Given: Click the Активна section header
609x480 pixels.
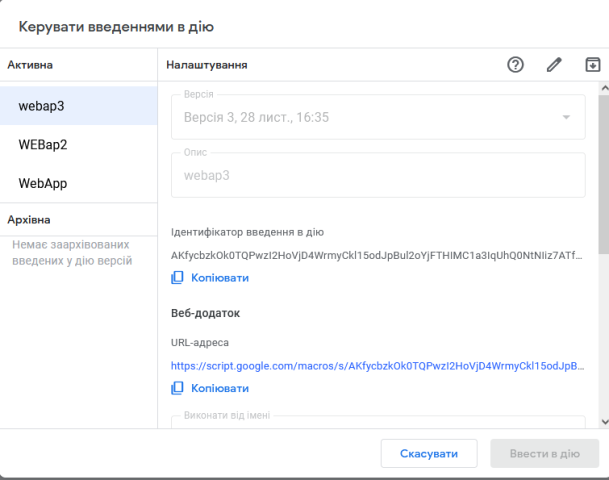Looking at the screenshot, I should point(30,65).
